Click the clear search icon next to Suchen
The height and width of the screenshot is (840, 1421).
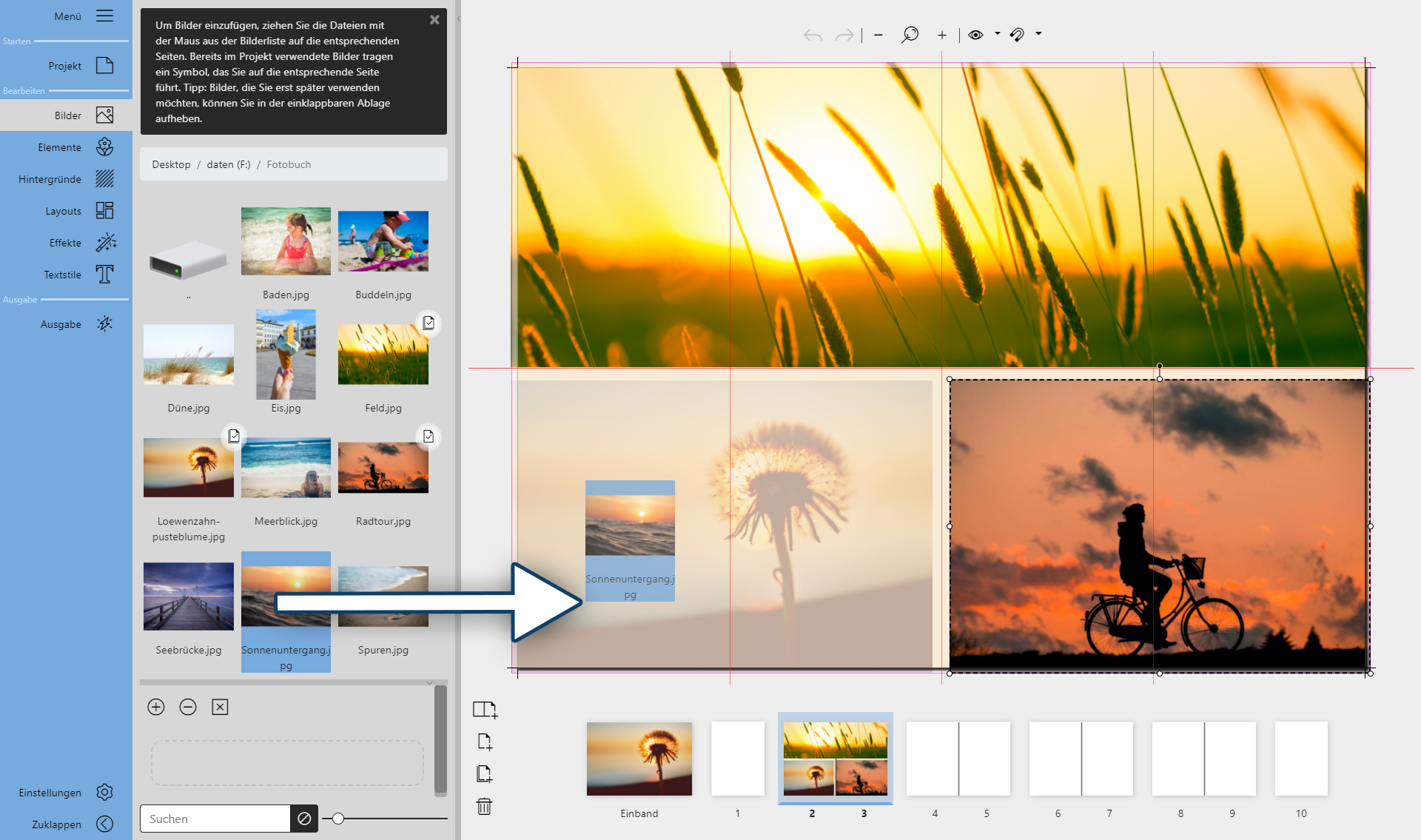304,819
